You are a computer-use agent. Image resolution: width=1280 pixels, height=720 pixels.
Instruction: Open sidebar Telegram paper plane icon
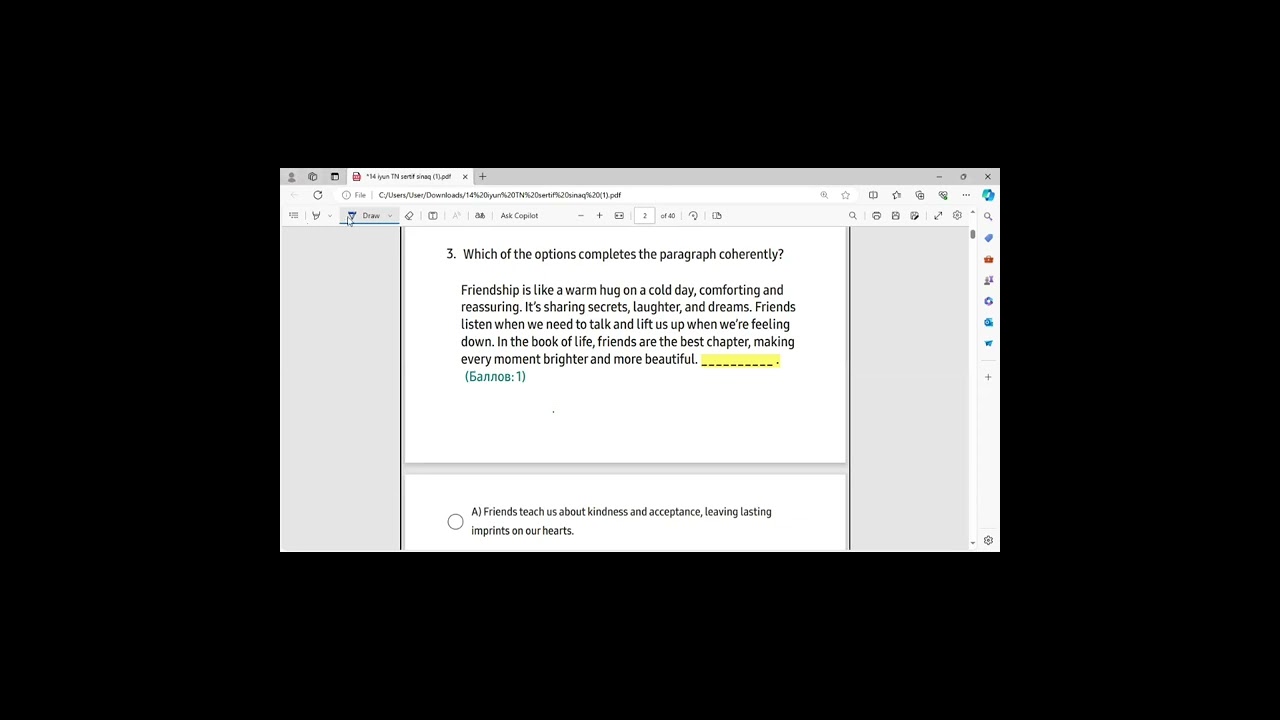click(x=988, y=343)
